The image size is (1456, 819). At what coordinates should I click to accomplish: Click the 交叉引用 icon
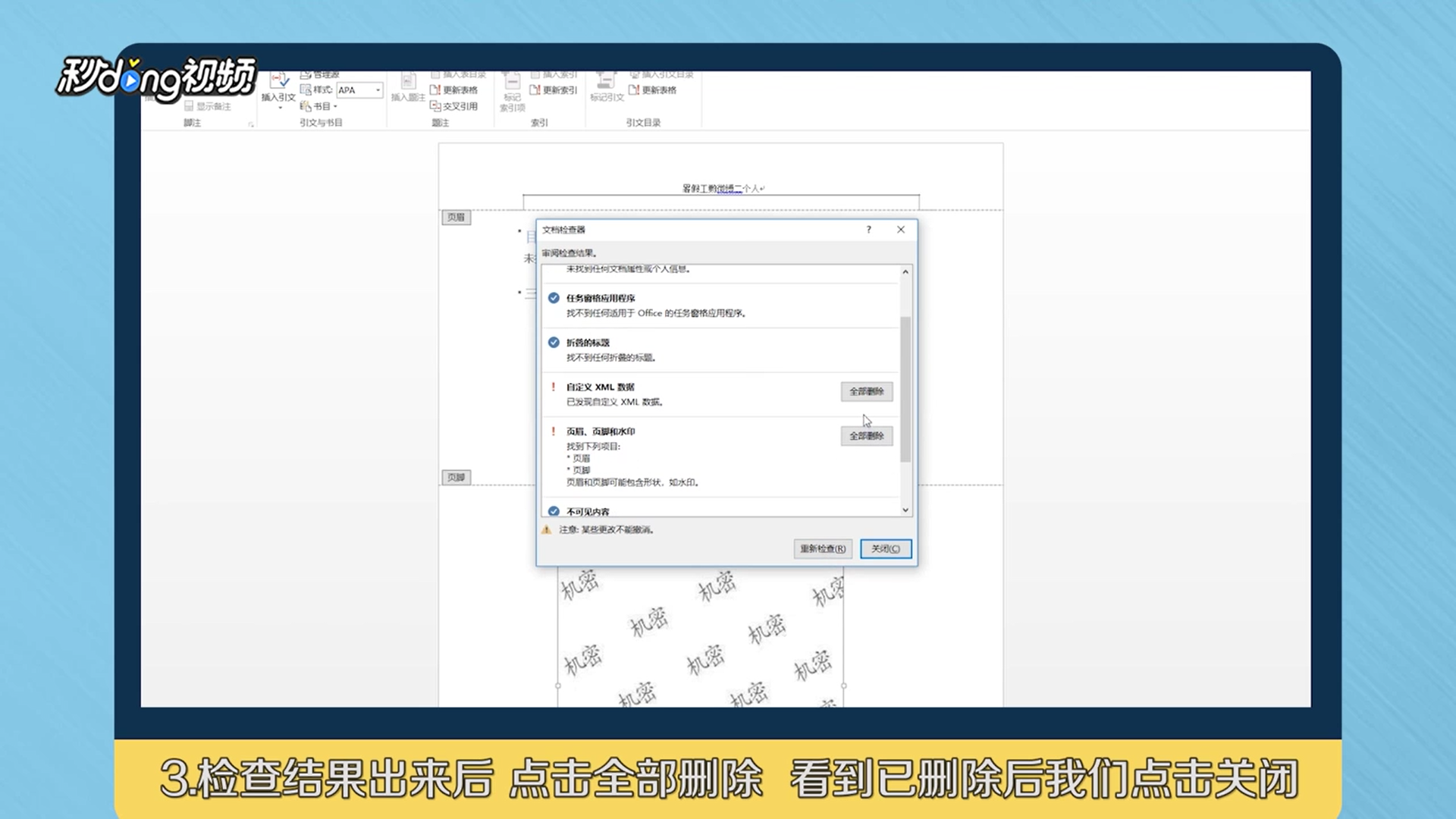(435, 106)
